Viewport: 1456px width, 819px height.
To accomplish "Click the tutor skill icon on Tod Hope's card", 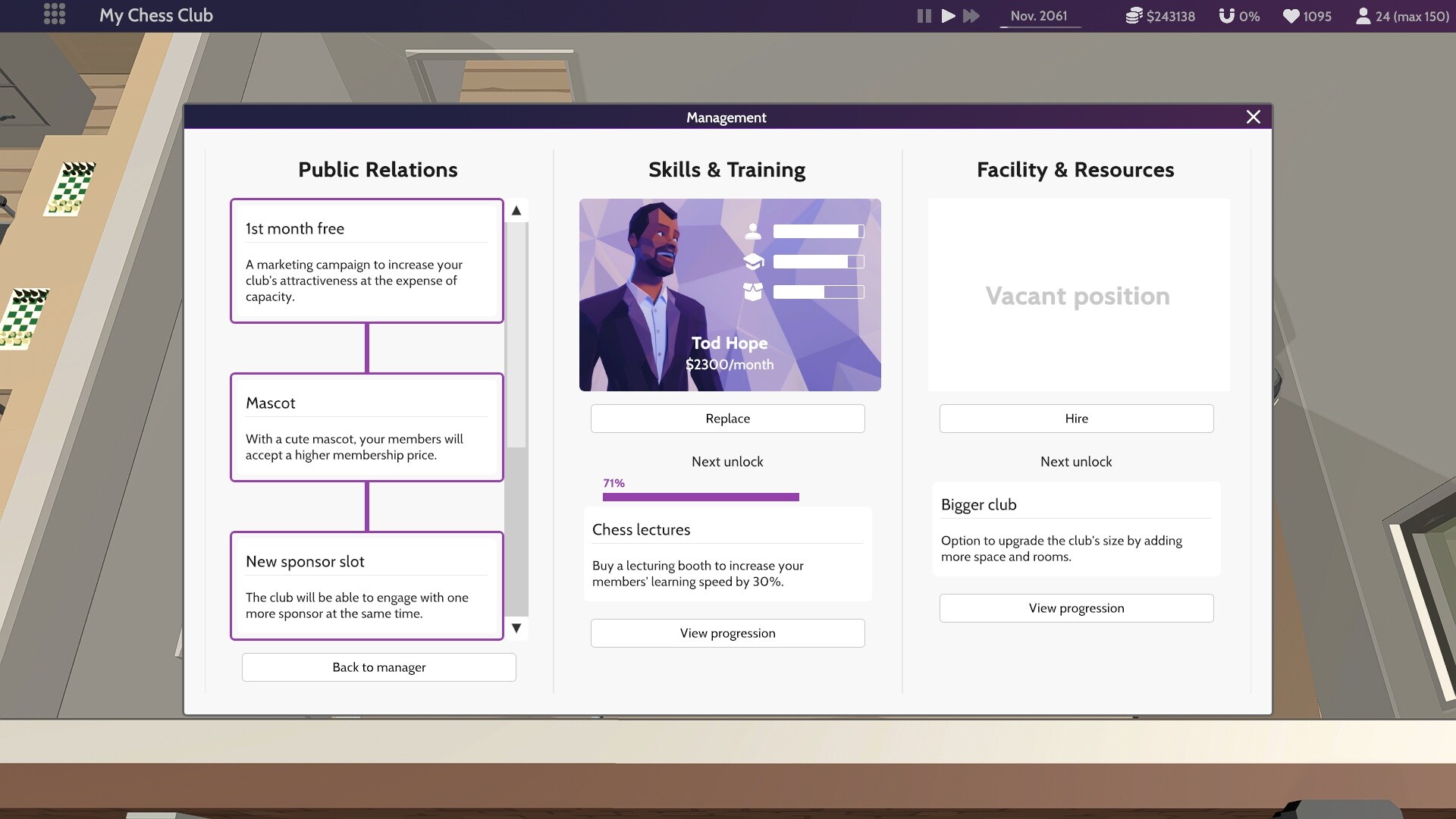I will point(752,292).
